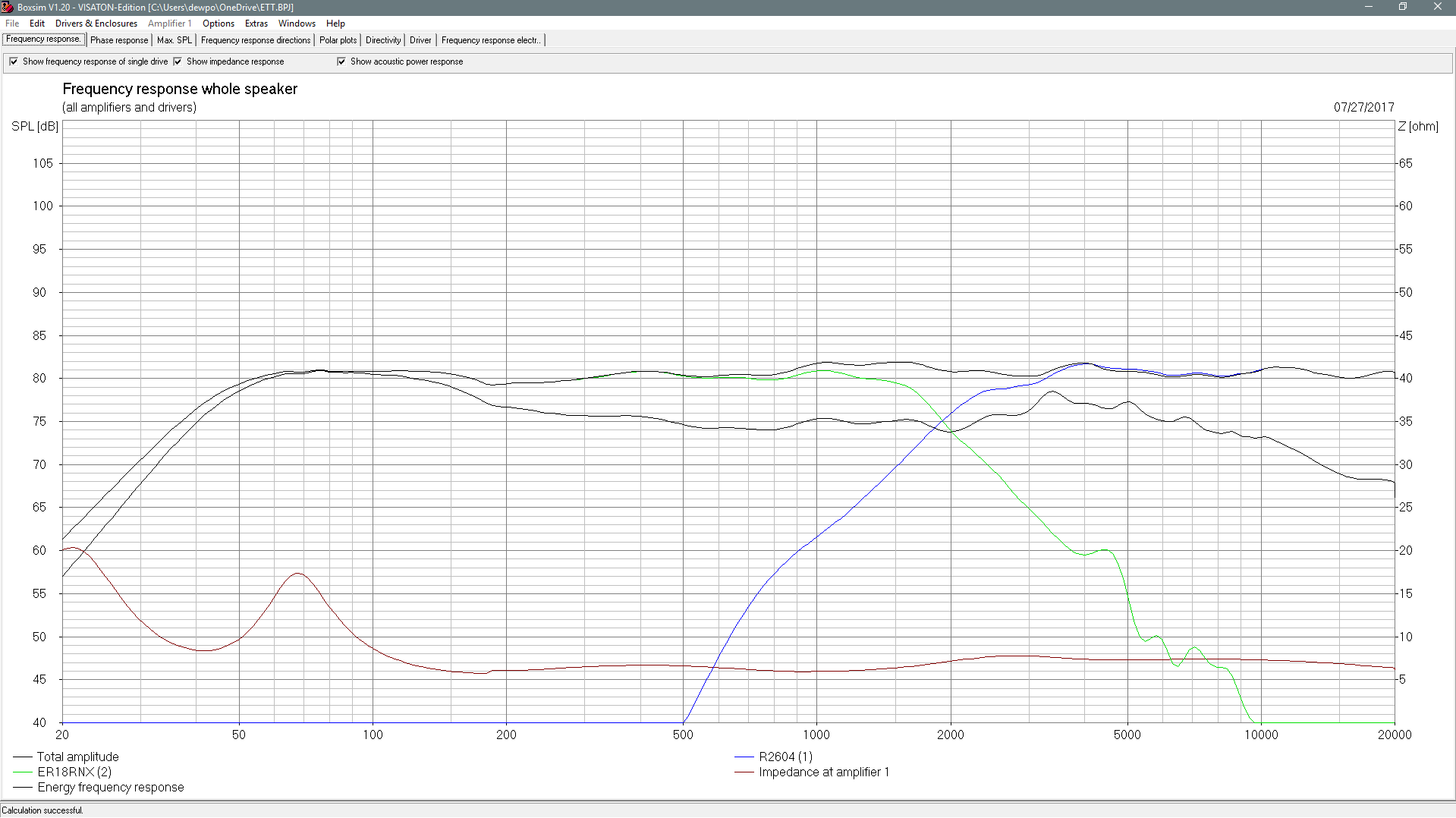Open the Help menu

coord(335,24)
